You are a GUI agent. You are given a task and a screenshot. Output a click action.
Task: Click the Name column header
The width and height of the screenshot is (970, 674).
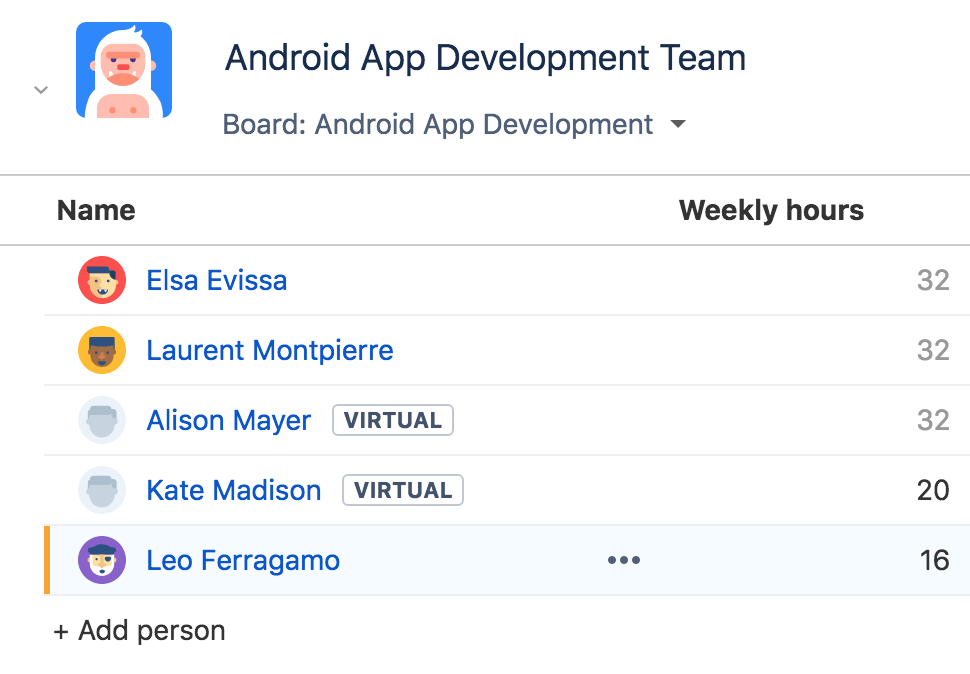click(x=96, y=211)
